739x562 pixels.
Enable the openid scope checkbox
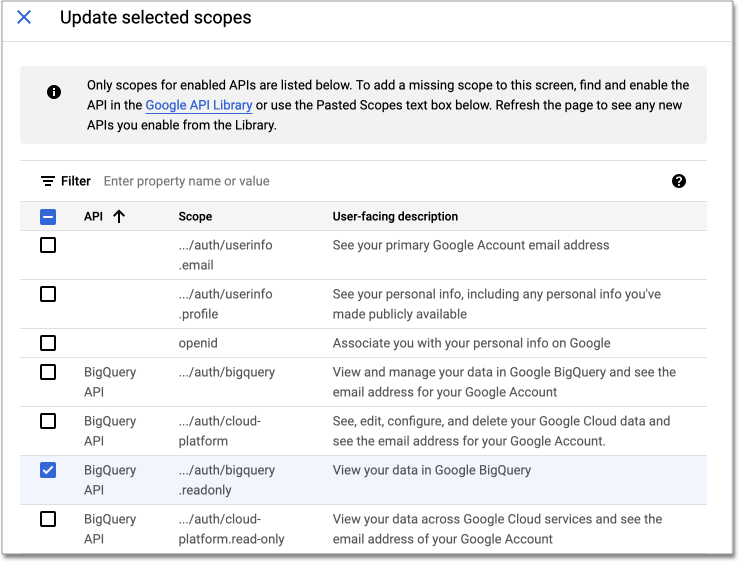[x=48, y=343]
